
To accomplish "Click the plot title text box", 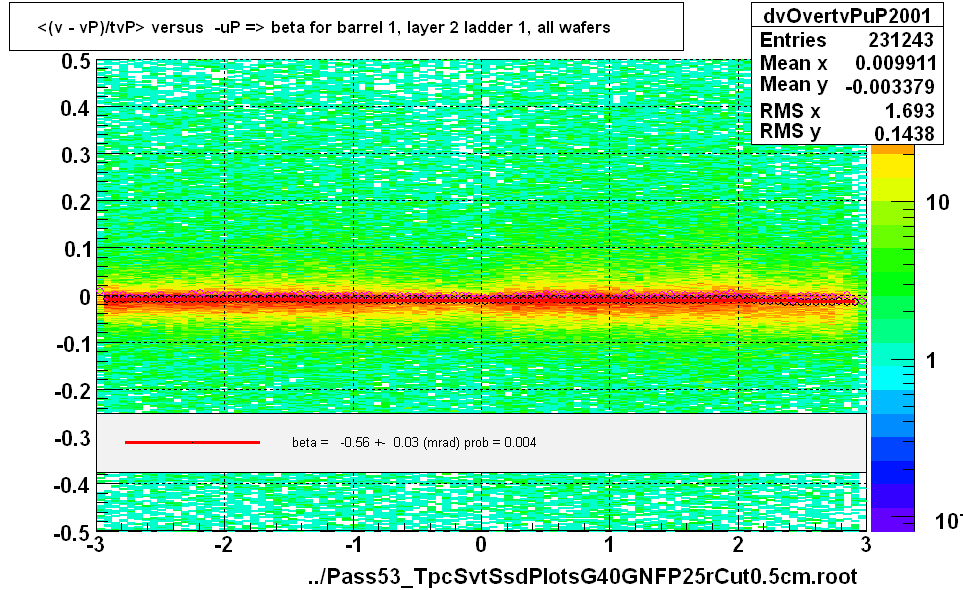I will click(x=346, y=27).
